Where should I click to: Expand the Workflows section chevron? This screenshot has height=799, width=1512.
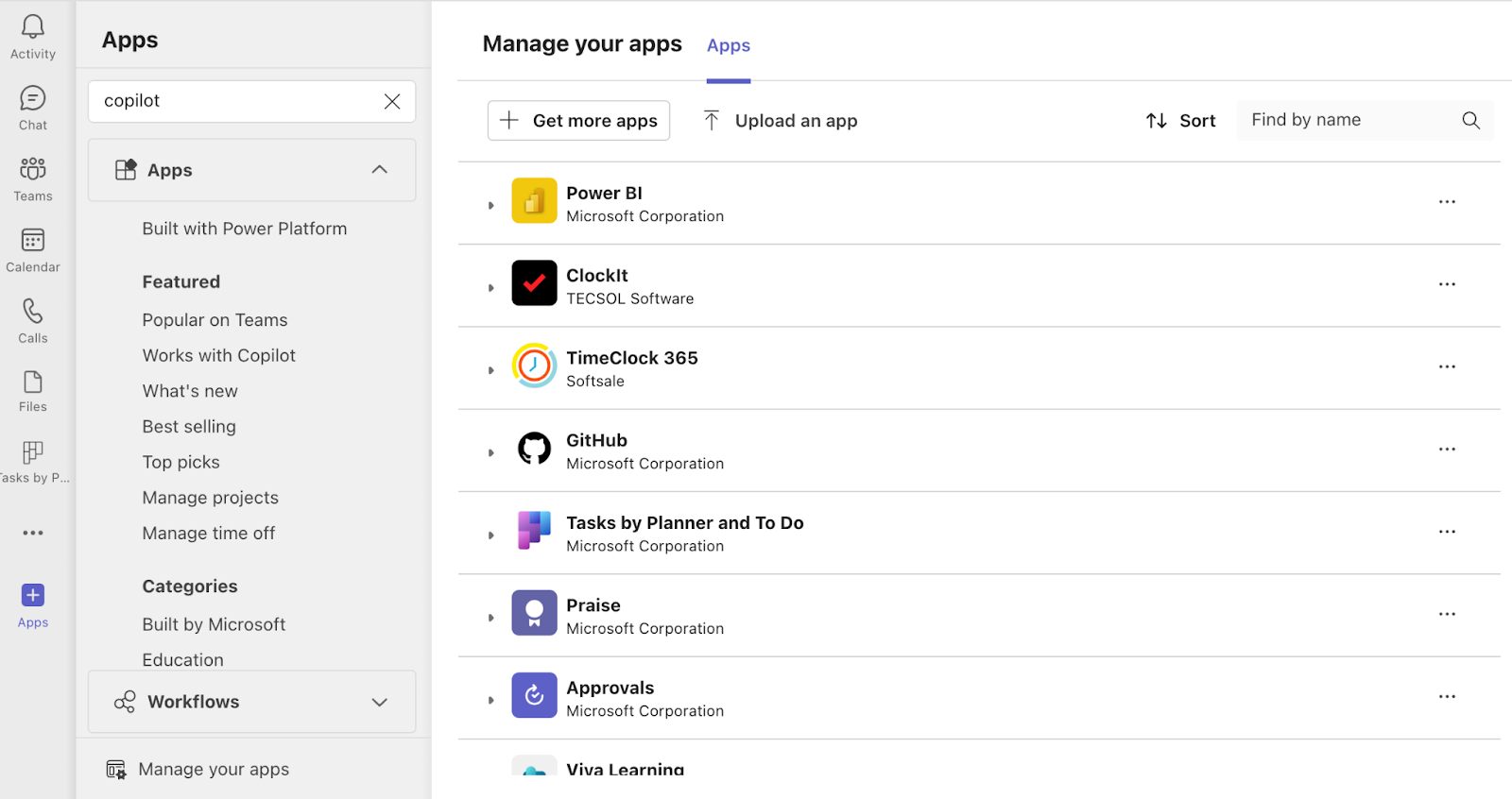click(380, 702)
